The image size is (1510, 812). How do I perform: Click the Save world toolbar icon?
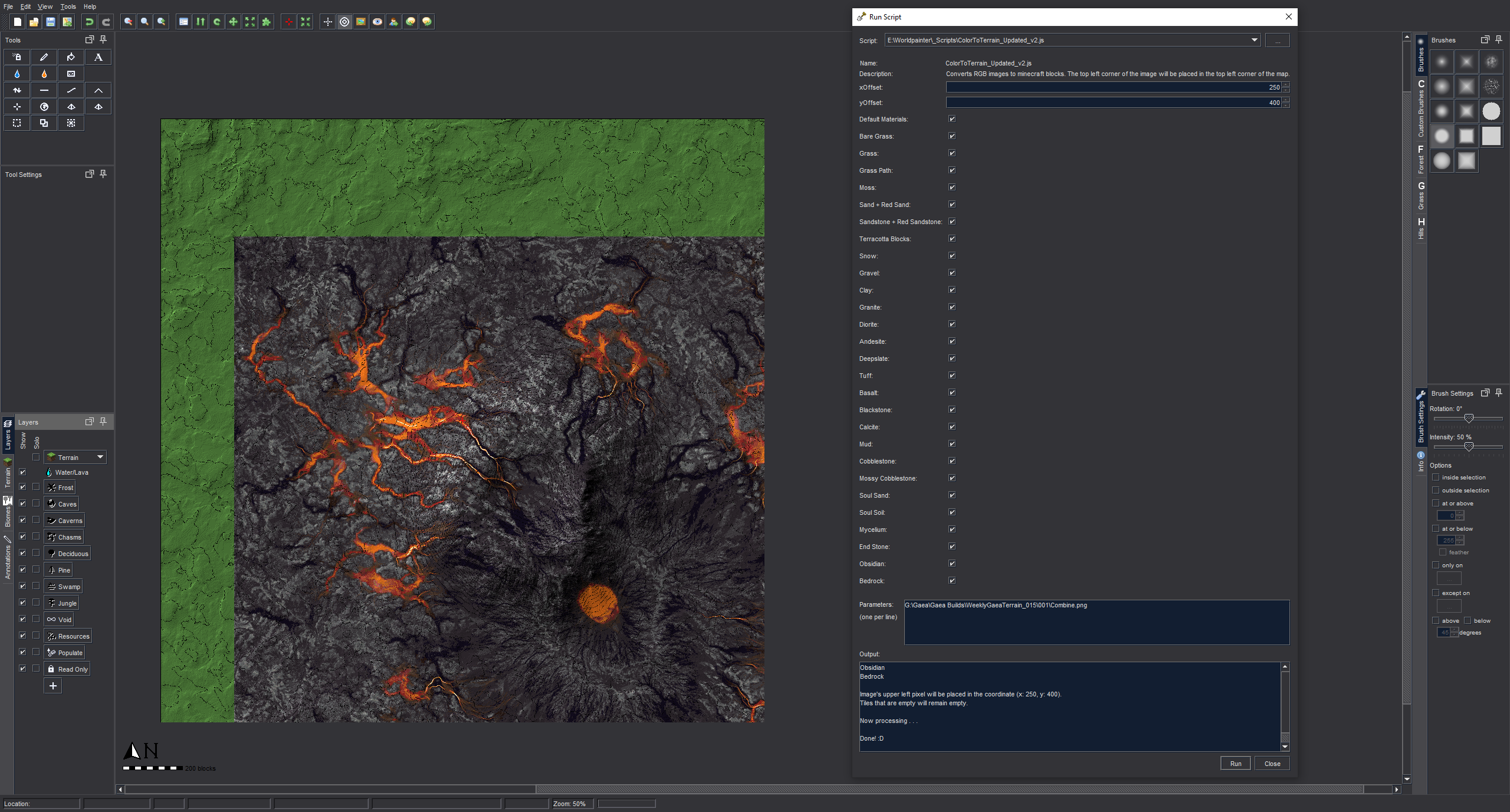pyautogui.click(x=51, y=22)
